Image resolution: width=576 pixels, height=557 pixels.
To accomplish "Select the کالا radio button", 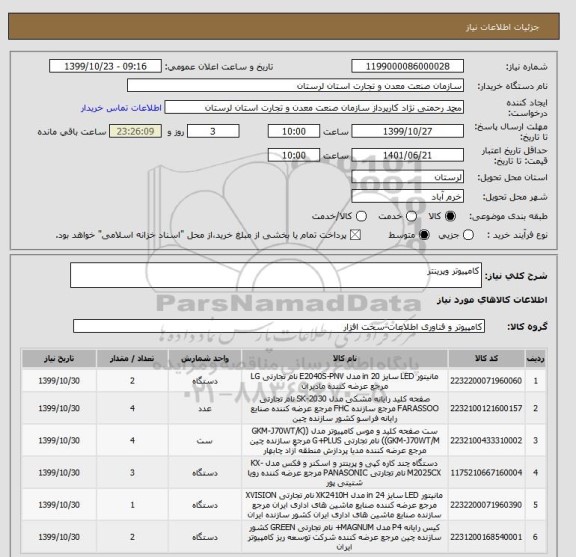I will [450, 216].
